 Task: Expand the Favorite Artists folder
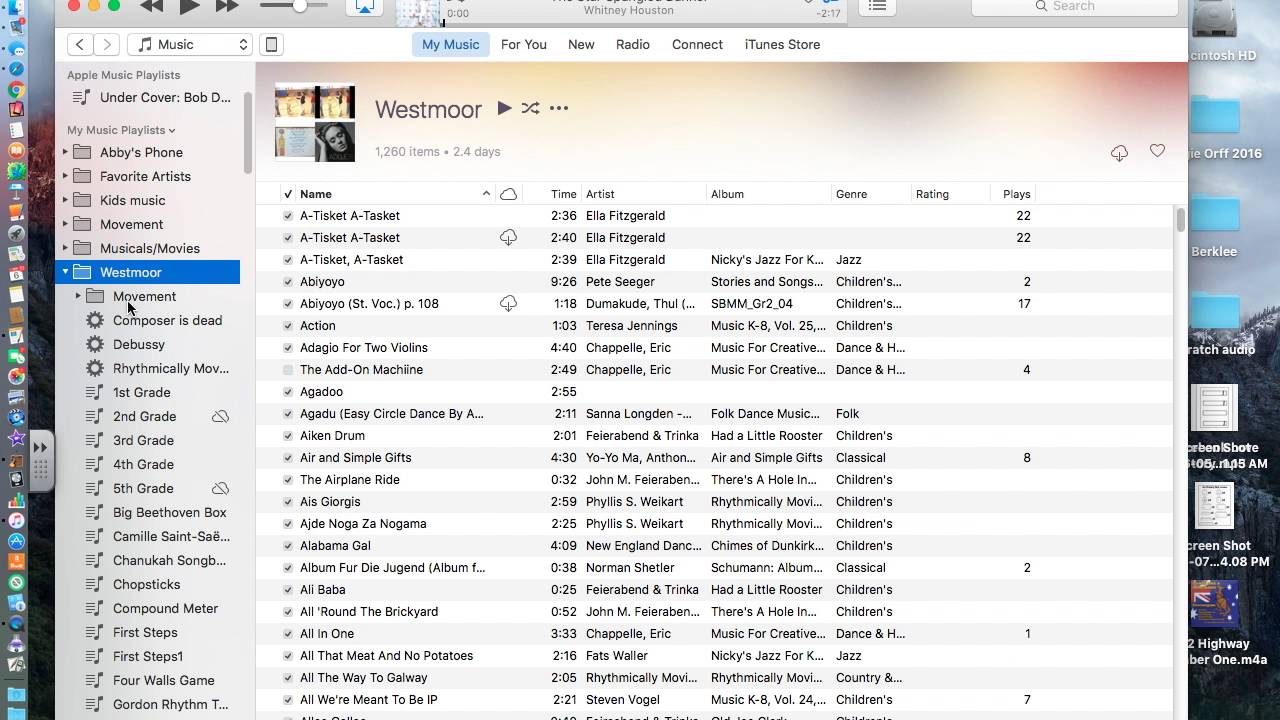click(x=65, y=176)
